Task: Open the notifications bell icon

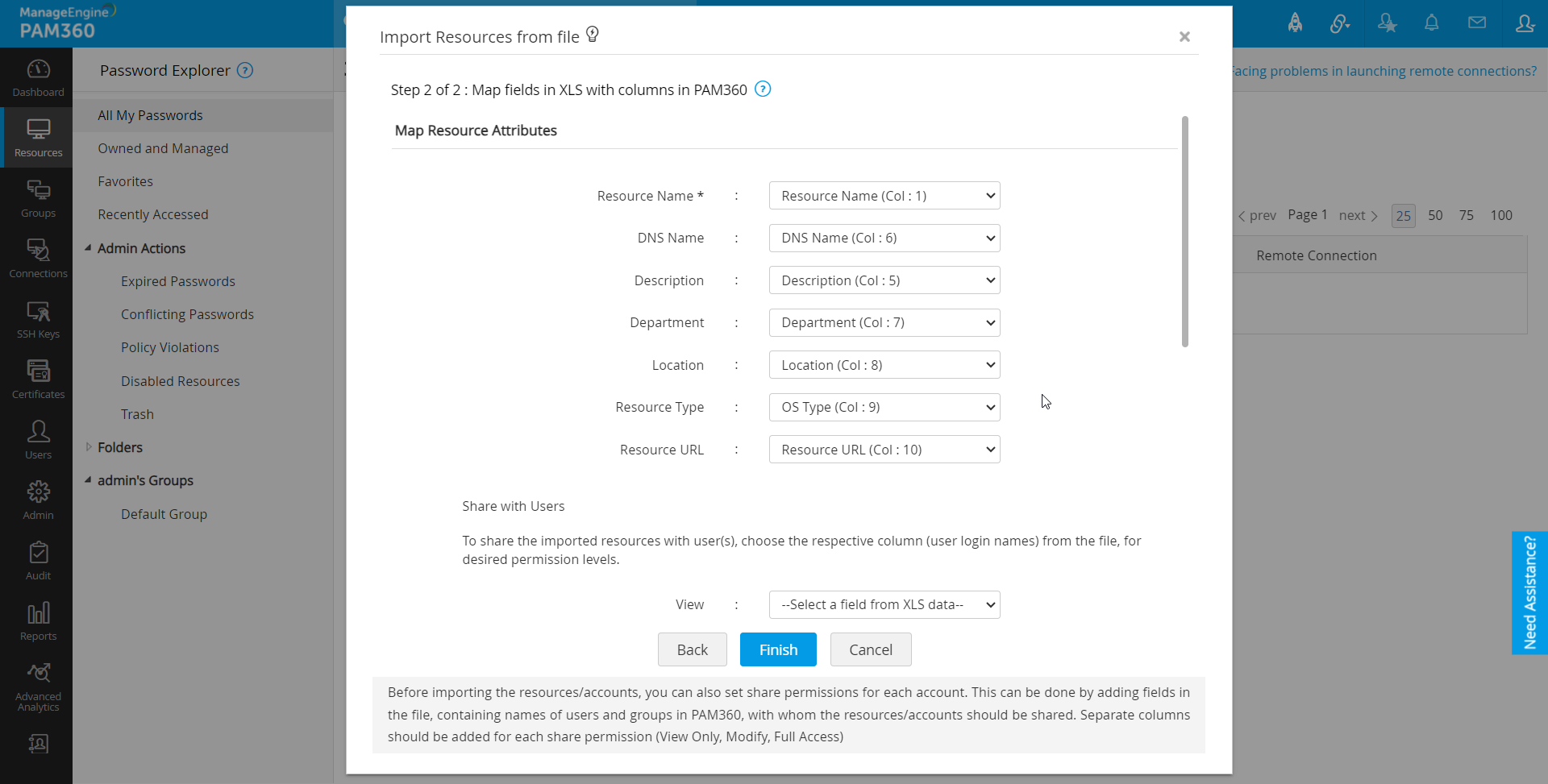Action: [x=1431, y=23]
